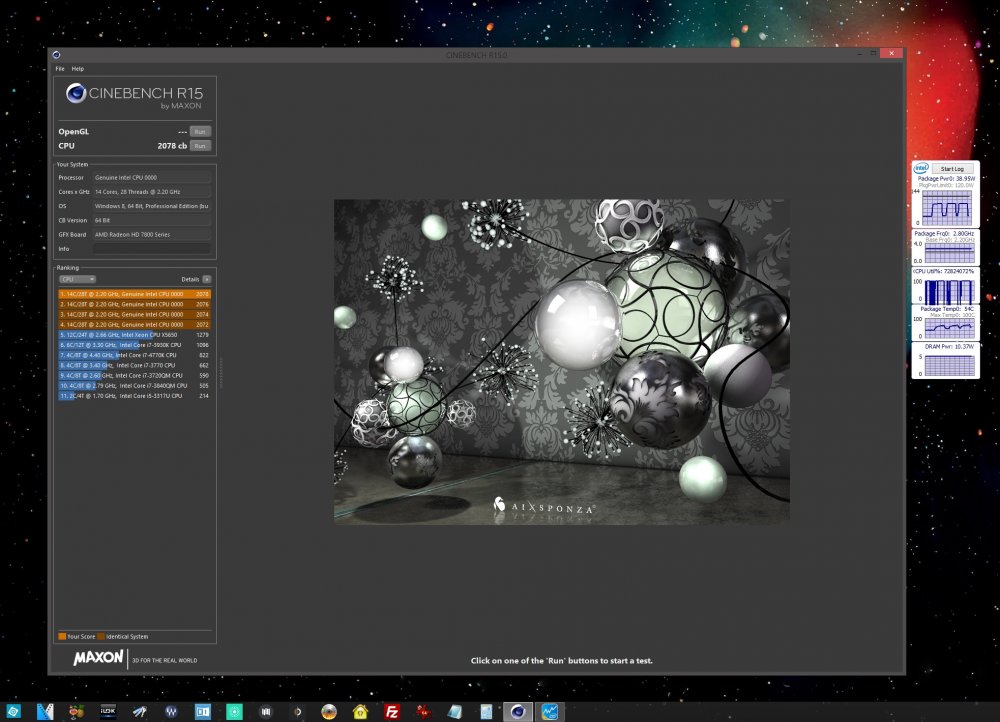The image size is (1000, 722).
Task: Select the Core i7-4770K ranking row
Action: point(135,355)
